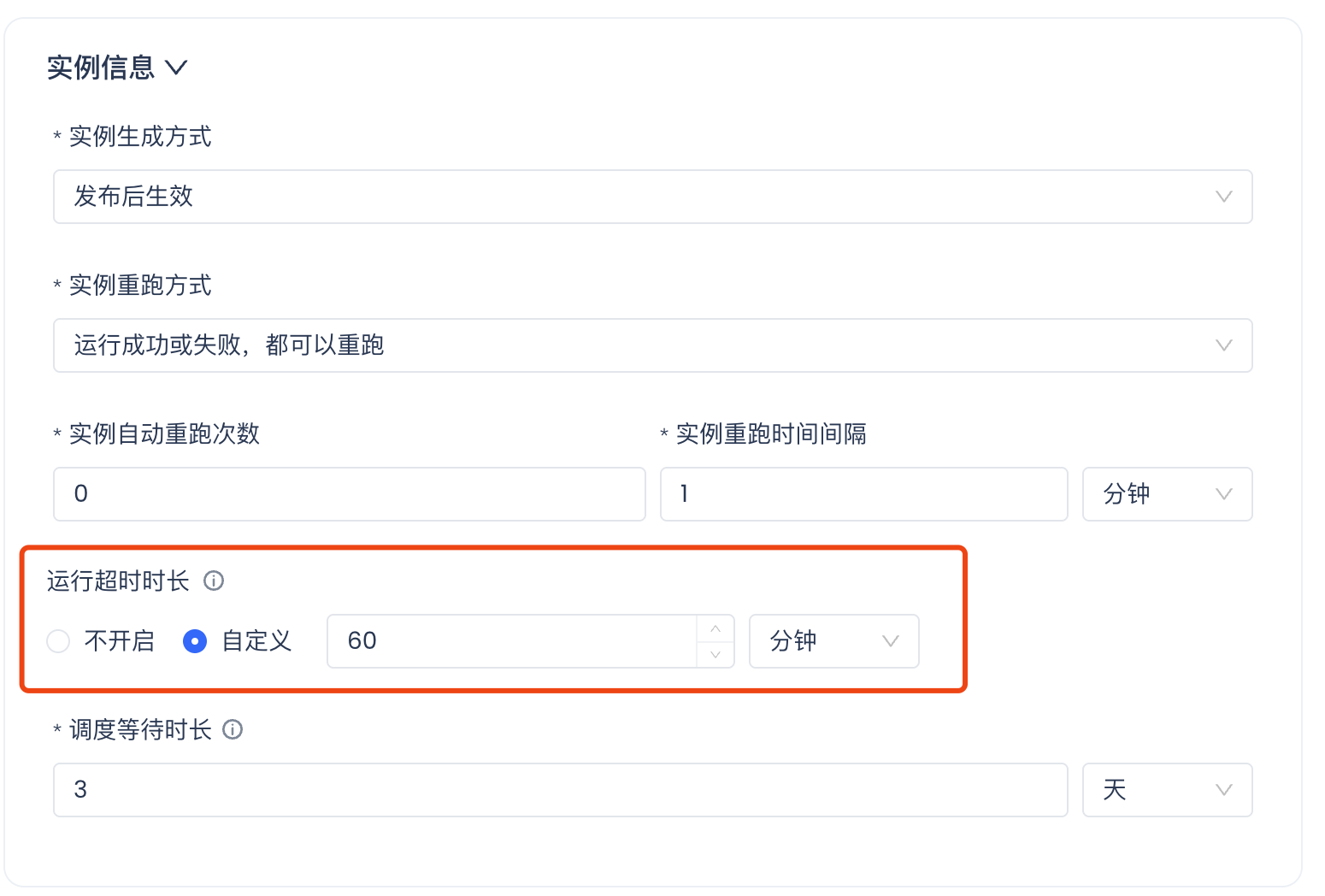
Task: Decrease timeout value with the down arrow
Action: pos(716,655)
